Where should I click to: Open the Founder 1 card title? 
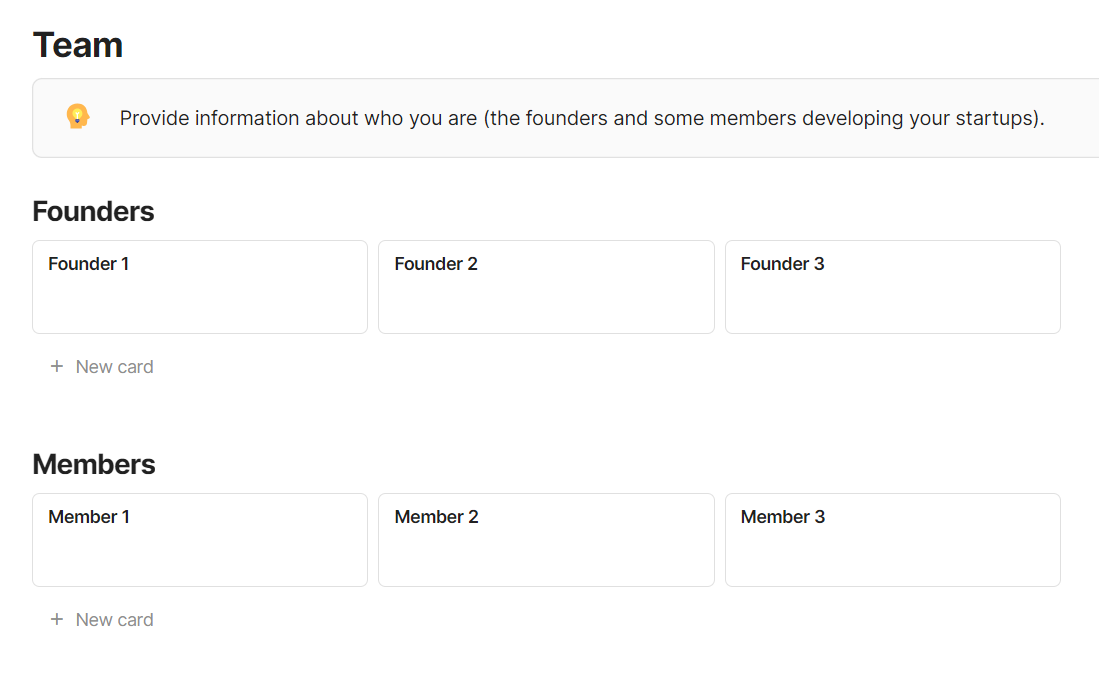point(89,264)
